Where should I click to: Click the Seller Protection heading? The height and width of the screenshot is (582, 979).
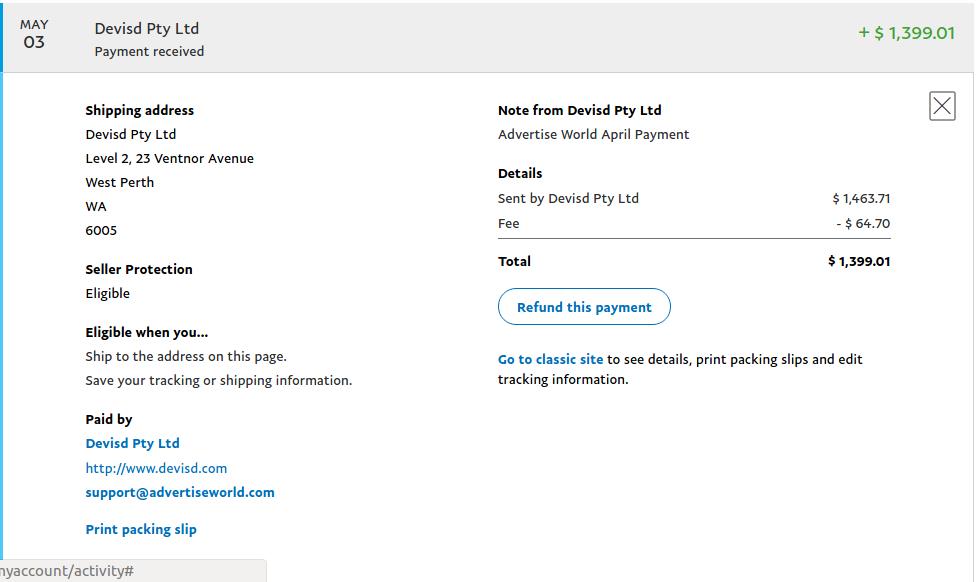tap(139, 269)
